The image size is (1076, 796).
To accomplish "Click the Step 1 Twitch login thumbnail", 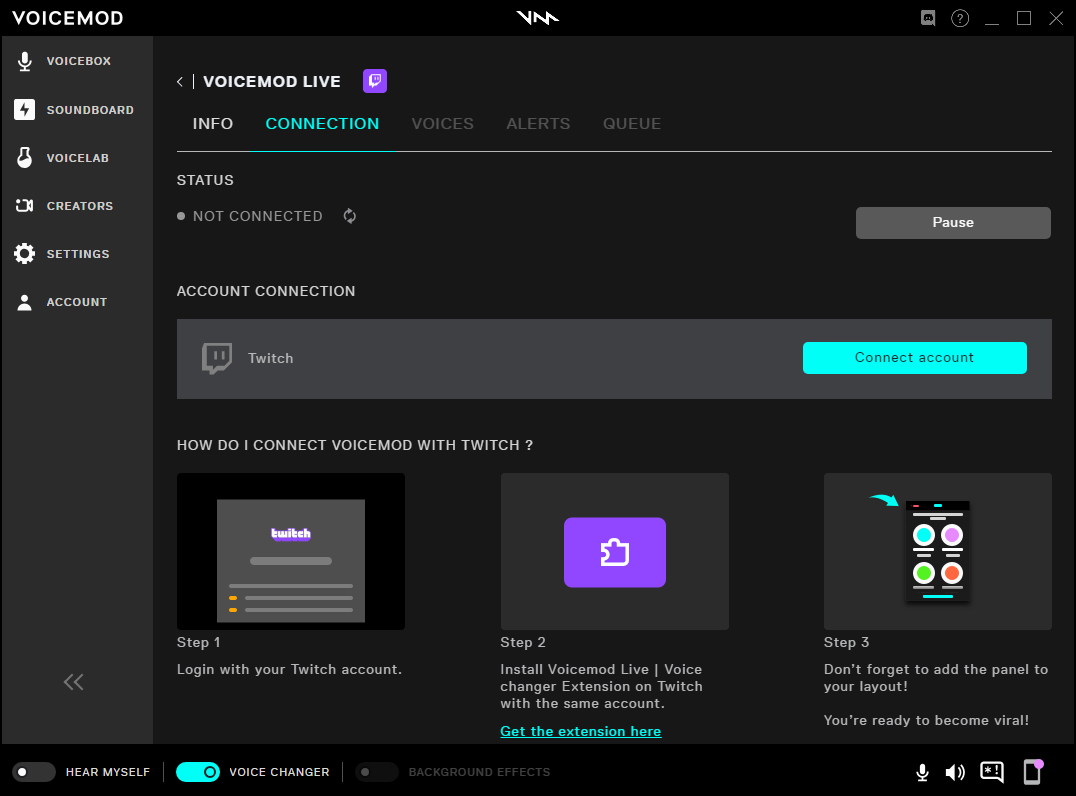I will coord(291,551).
